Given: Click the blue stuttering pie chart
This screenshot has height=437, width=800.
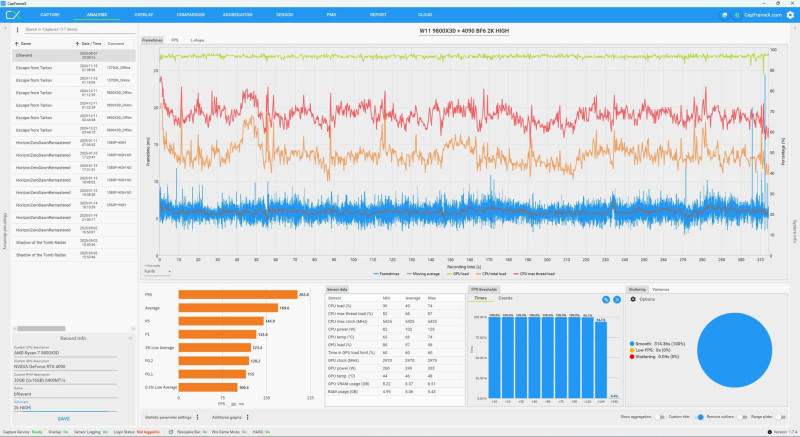Looking at the screenshot, I should (734, 350).
